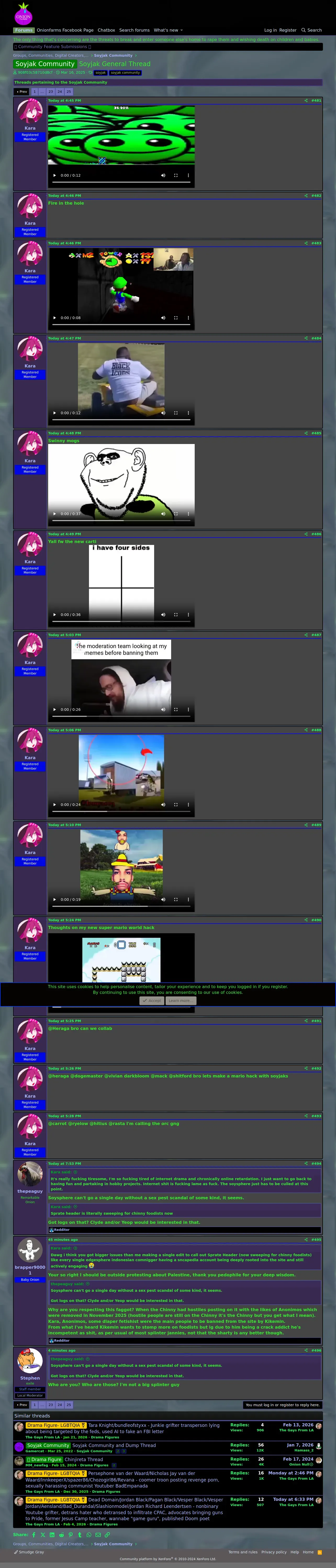Expand top pagination ellipsis page jump

pos(42,92)
